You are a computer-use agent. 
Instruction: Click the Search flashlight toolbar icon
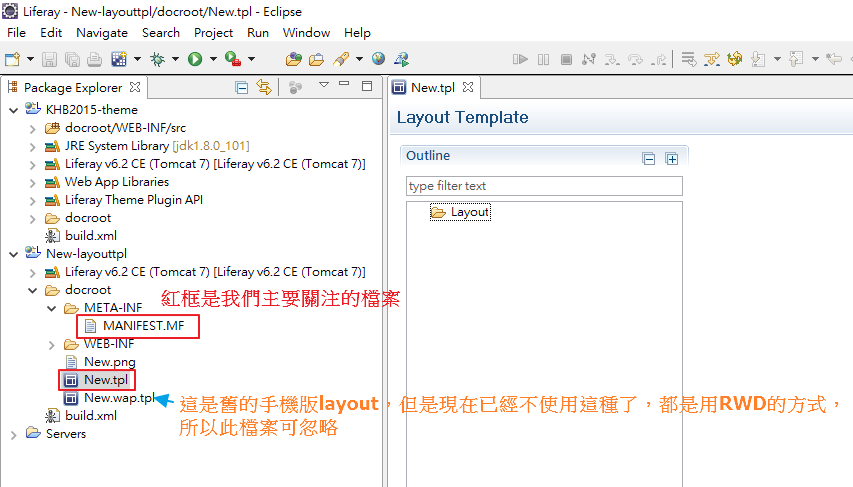pyautogui.click(x=341, y=59)
